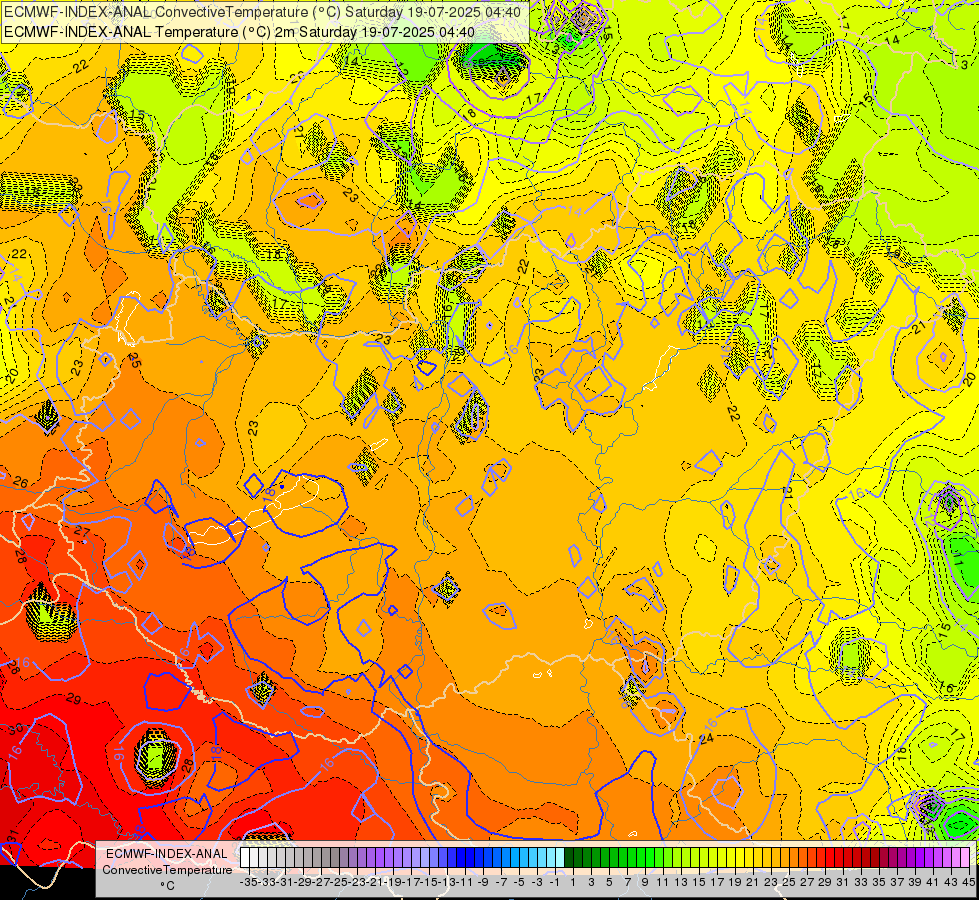Screen dimensions: 979x900
Task: Click the °C unit label in legend
Action: [x=167, y=886]
